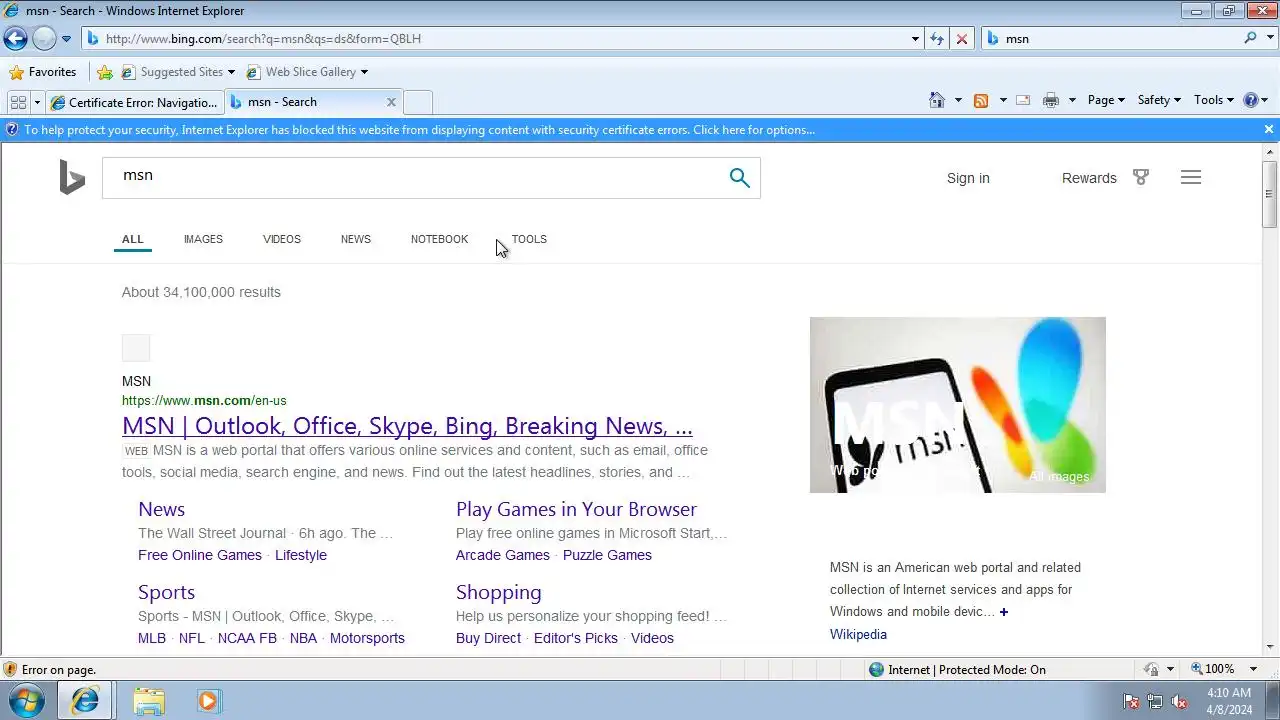Click the Bing search magnifier button
1280x720 pixels.
740,178
